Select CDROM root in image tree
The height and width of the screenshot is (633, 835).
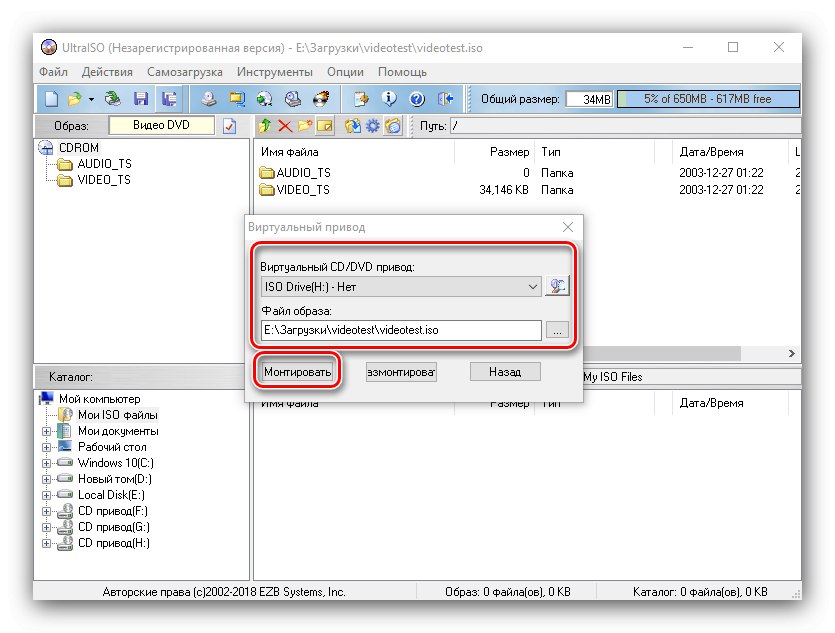point(79,147)
